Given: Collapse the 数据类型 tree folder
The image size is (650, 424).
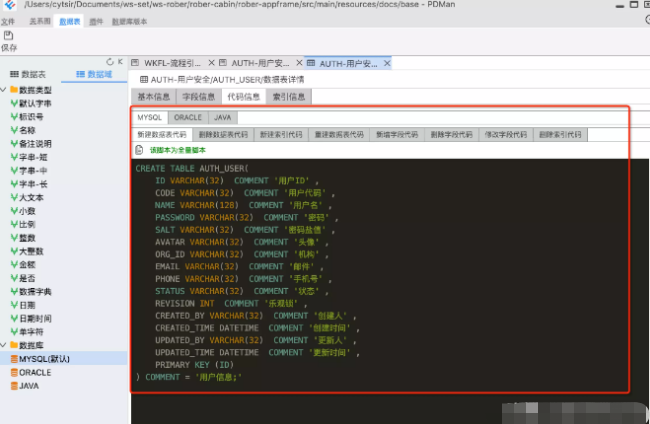Looking at the screenshot, I should tap(5, 90).
